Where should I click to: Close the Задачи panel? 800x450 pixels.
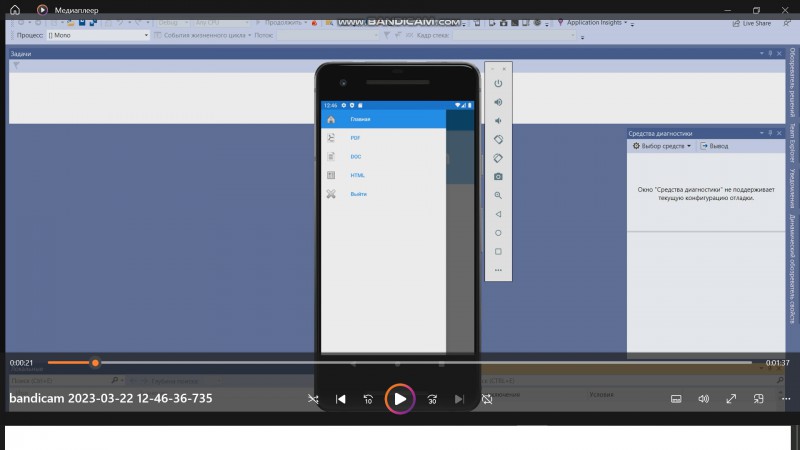779,53
